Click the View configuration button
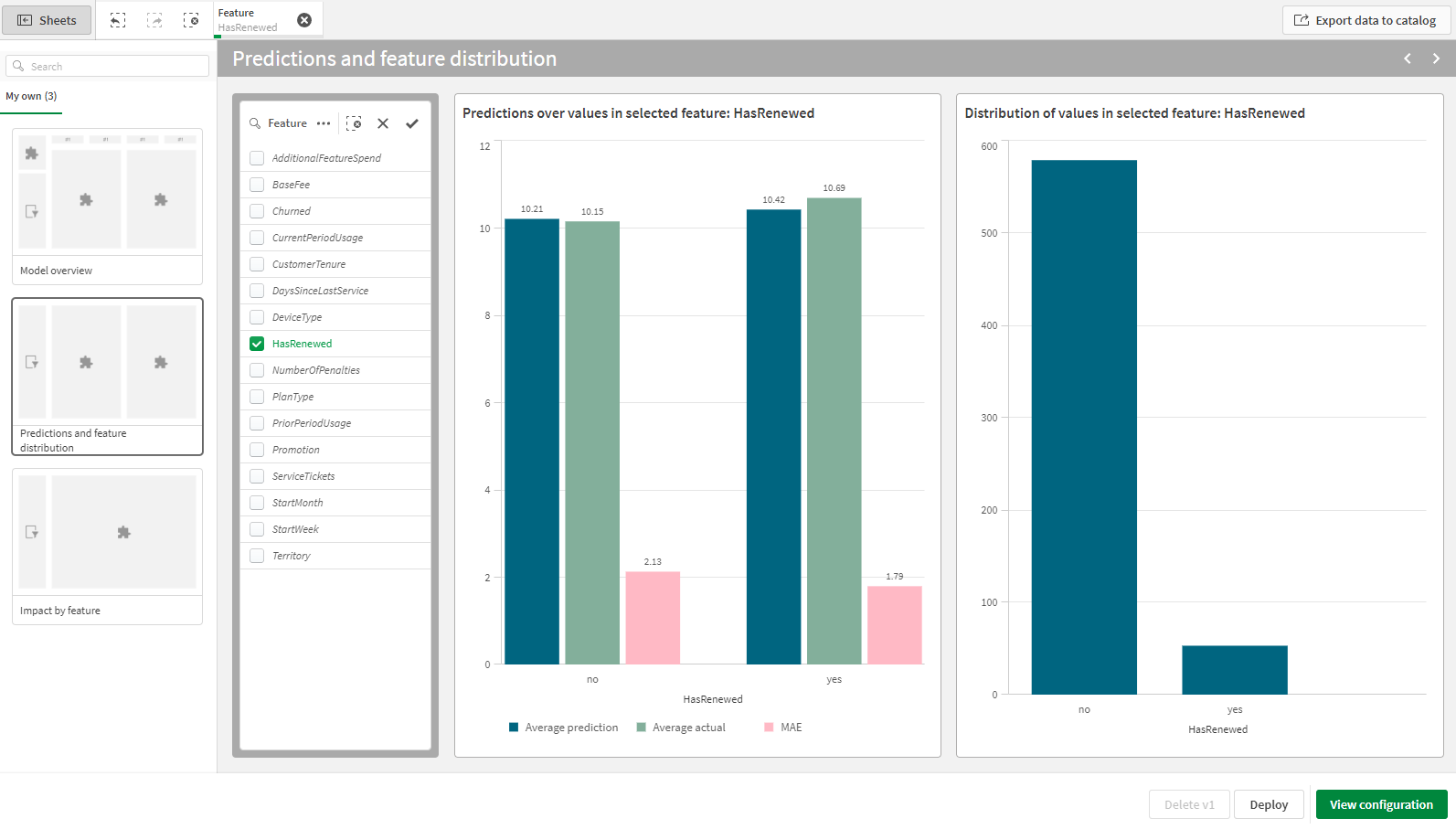Image resolution: width=1456 pixels, height=829 pixels. tap(1381, 804)
